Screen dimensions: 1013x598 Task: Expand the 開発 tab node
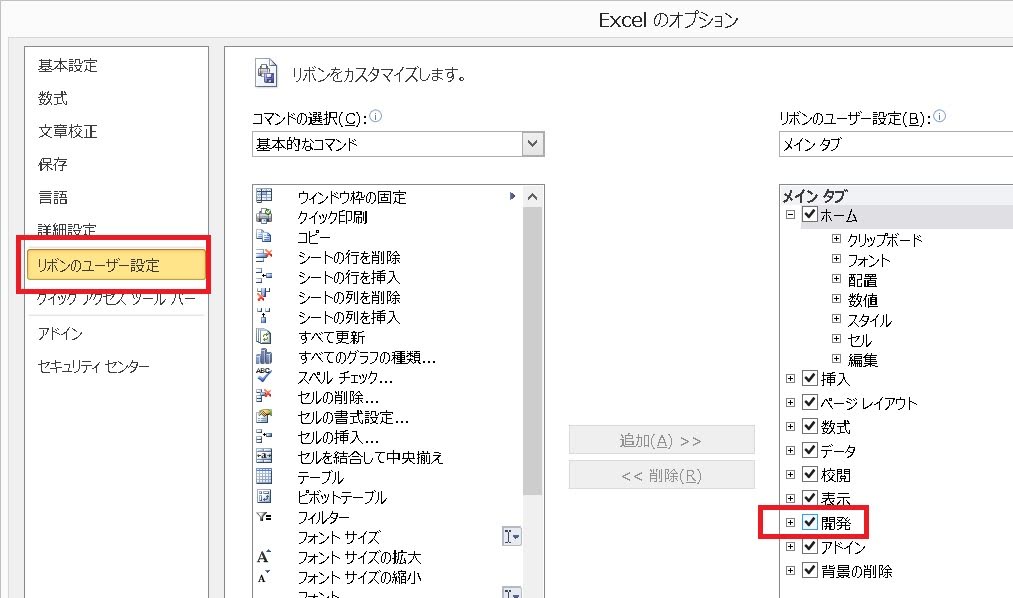pyautogui.click(x=789, y=522)
